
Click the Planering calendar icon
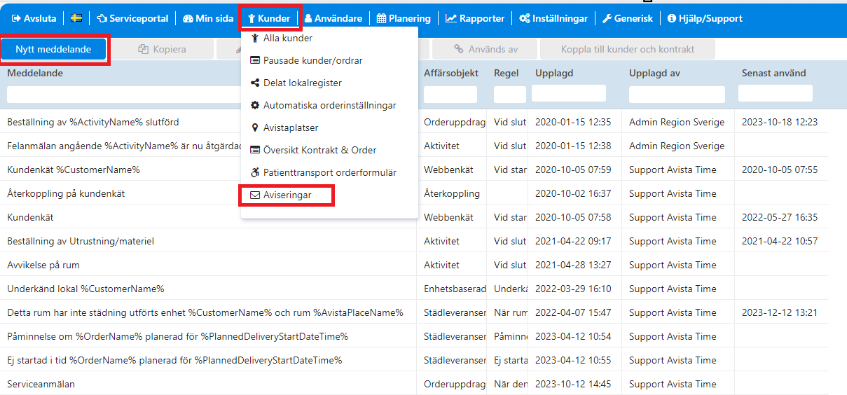click(x=381, y=18)
